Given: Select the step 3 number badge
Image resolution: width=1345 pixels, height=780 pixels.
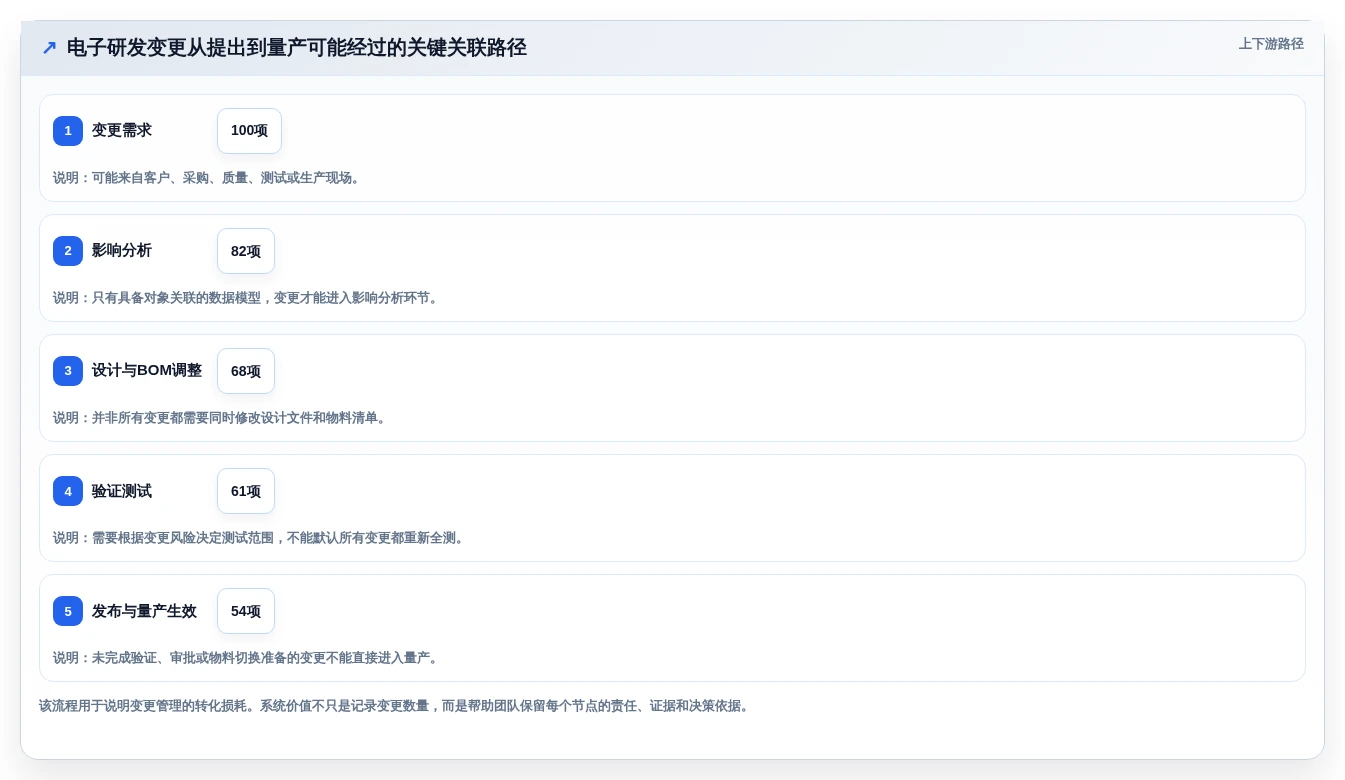Looking at the screenshot, I should pos(68,371).
